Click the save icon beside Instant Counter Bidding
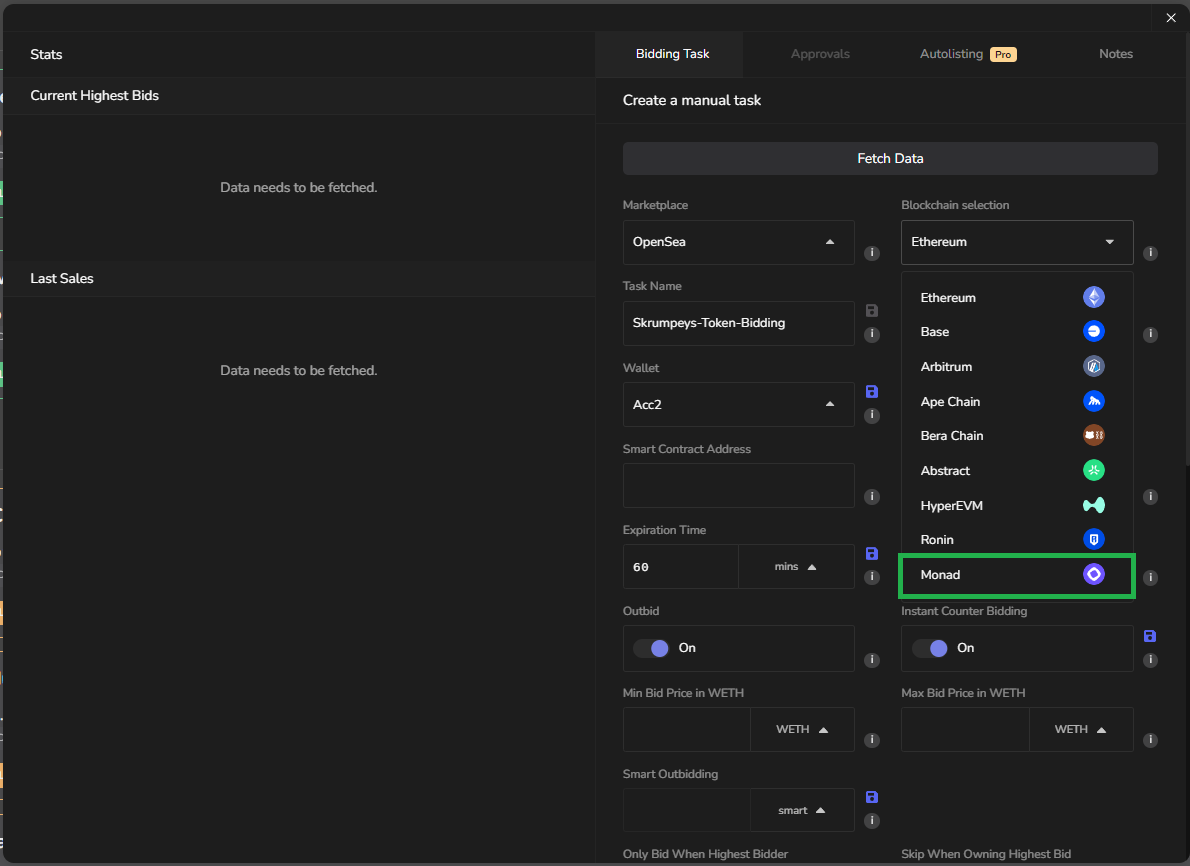 (x=1150, y=636)
